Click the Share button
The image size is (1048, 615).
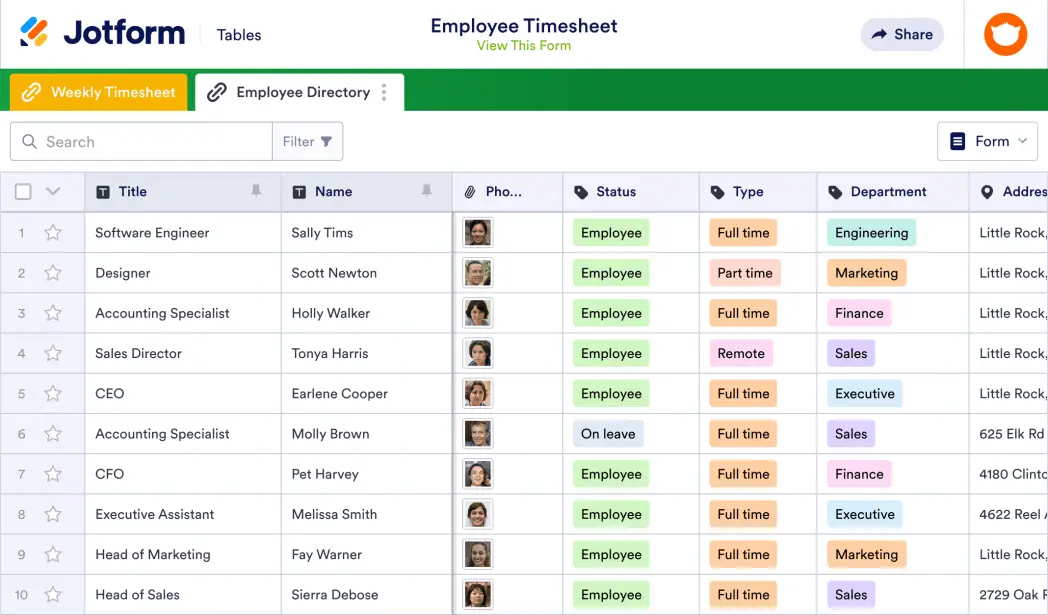point(902,34)
